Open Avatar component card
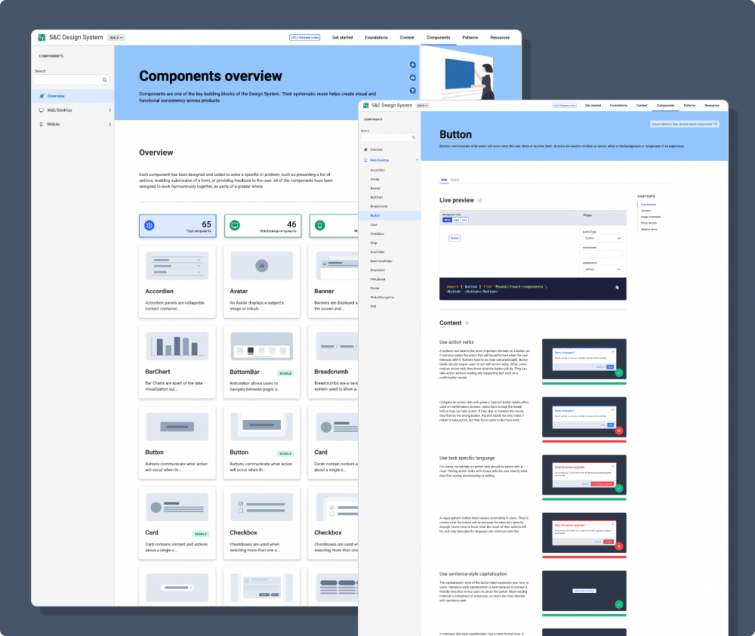The image size is (755, 636). point(262,282)
